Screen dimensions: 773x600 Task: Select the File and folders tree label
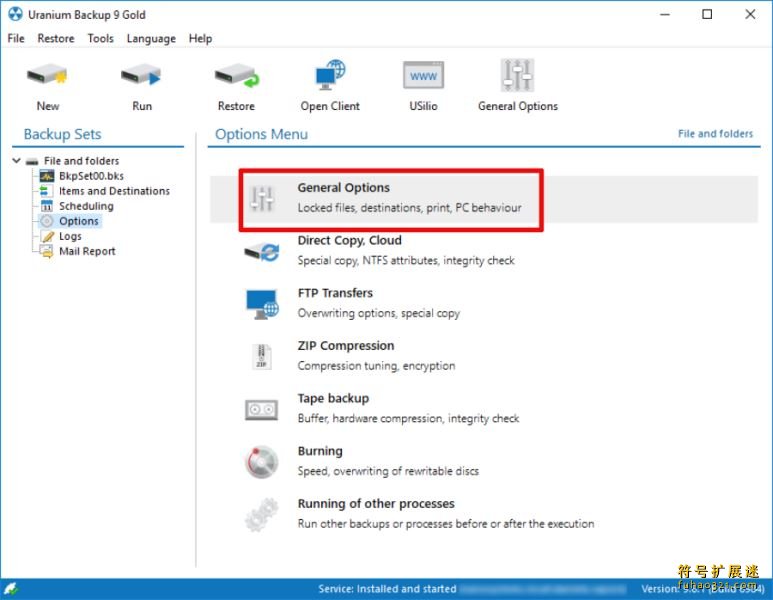pyautogui.click(x=81, y=161)
